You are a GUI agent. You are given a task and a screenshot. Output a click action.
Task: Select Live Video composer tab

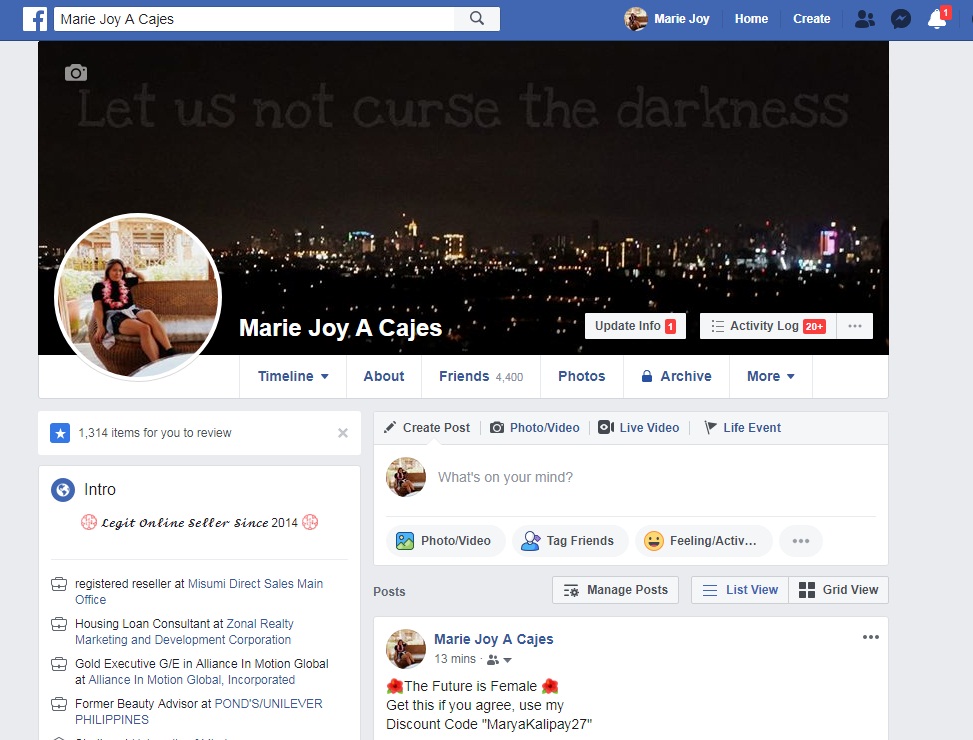[639, 428]
